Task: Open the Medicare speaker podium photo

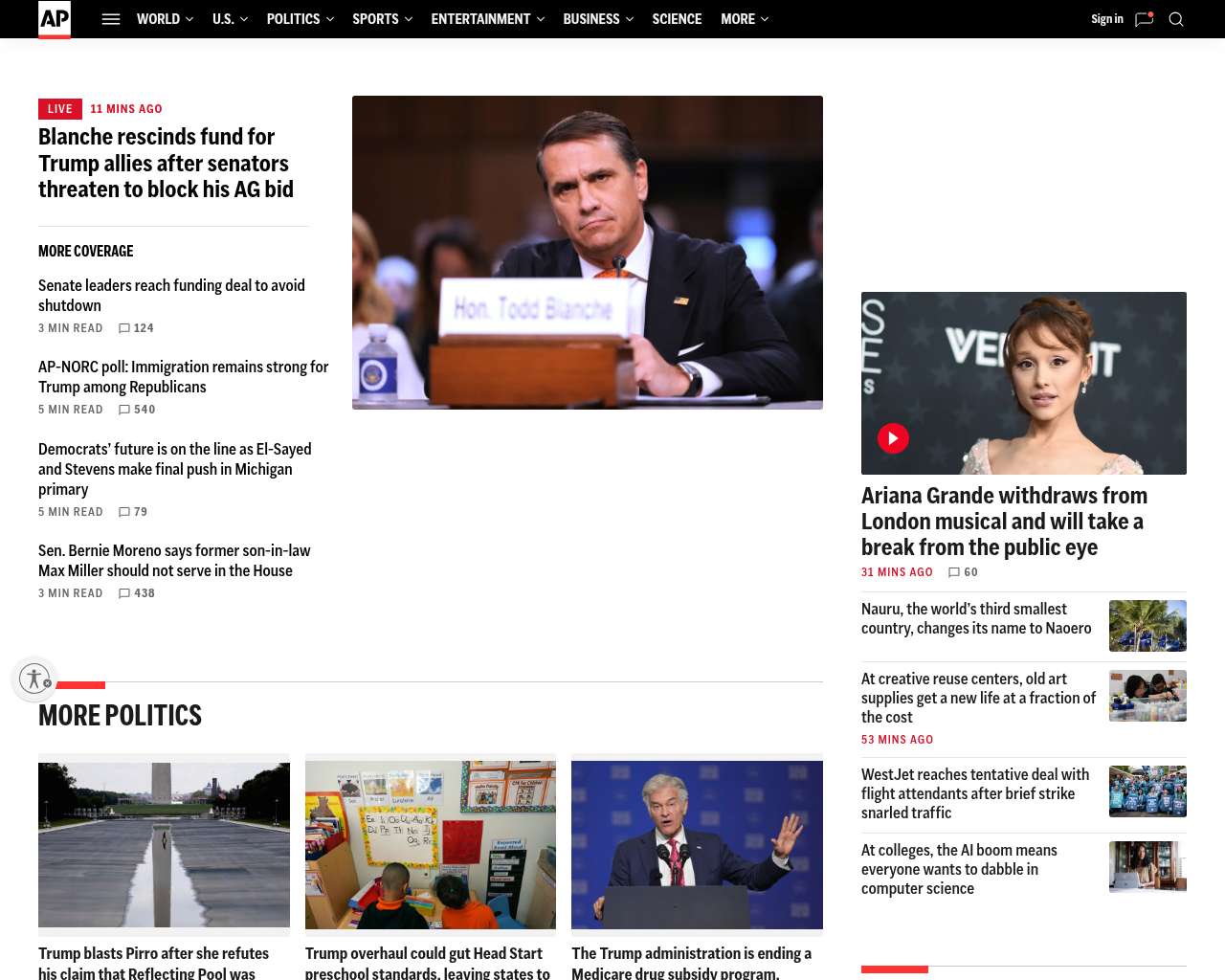Action: pos(697,845)
